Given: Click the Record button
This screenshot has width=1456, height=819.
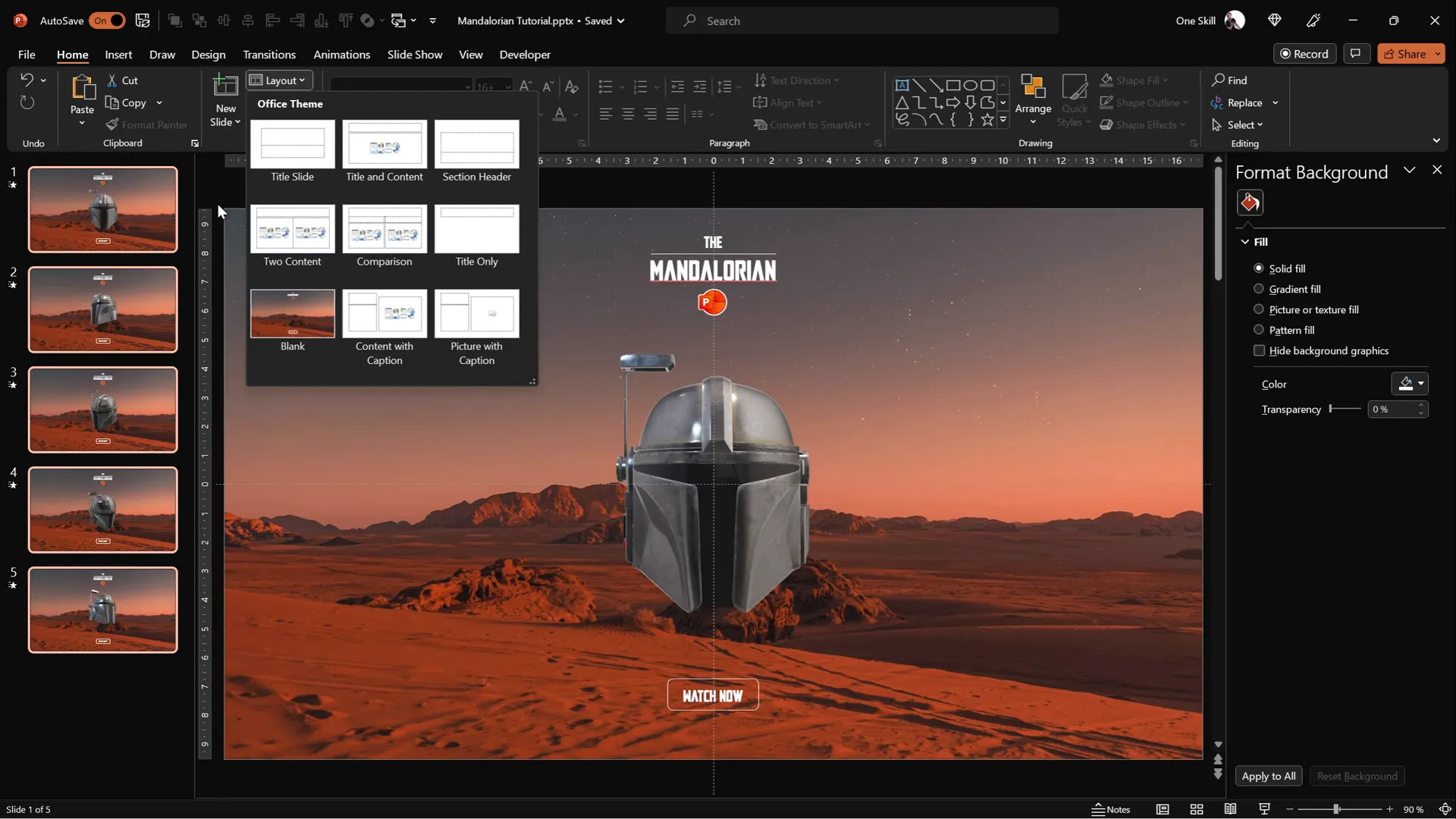Looking at the screenshot, I should 1304,54.
